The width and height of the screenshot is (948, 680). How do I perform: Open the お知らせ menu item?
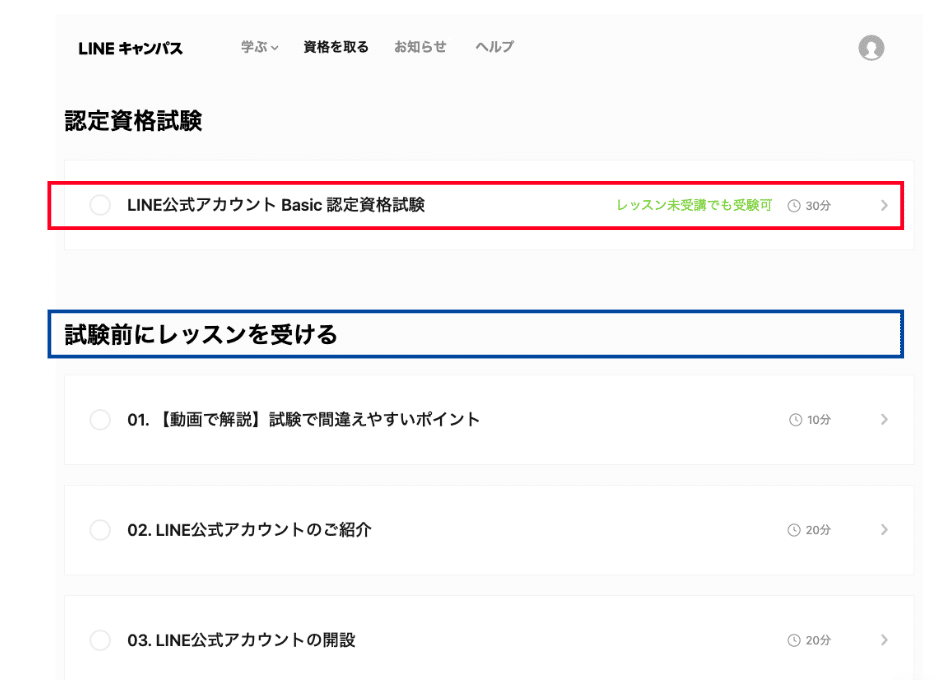tap(420, 47)
